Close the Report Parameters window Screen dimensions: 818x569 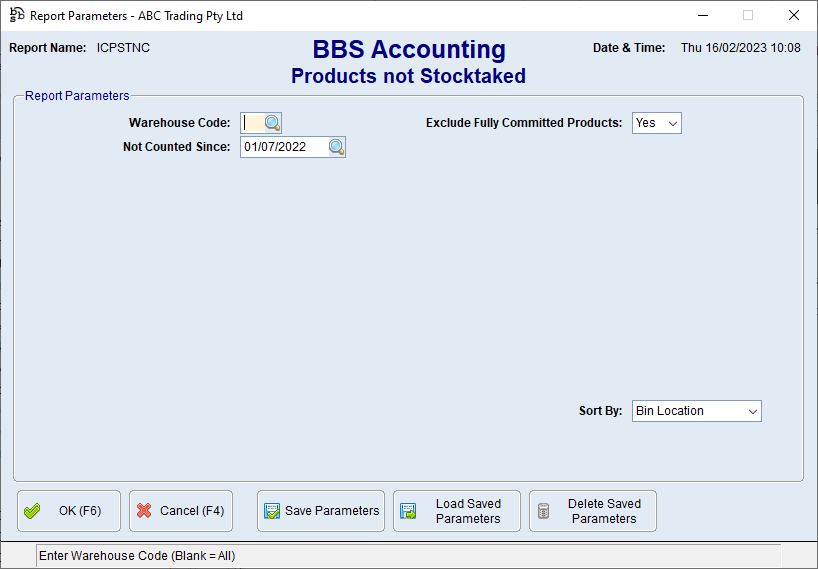click(793, 16)
